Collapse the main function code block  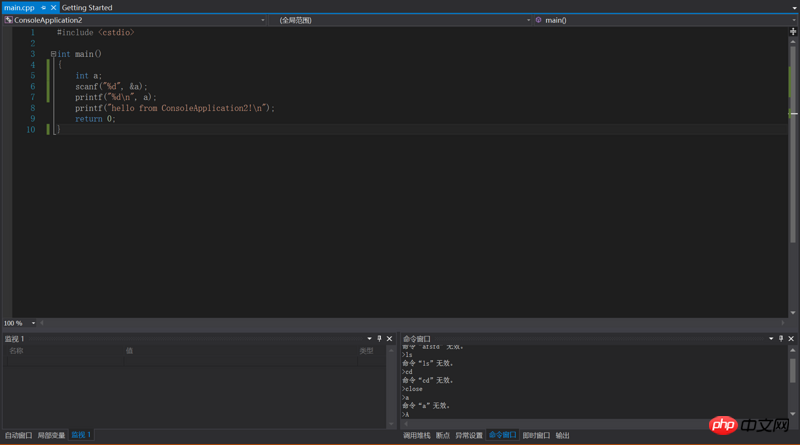click(53, 54)
